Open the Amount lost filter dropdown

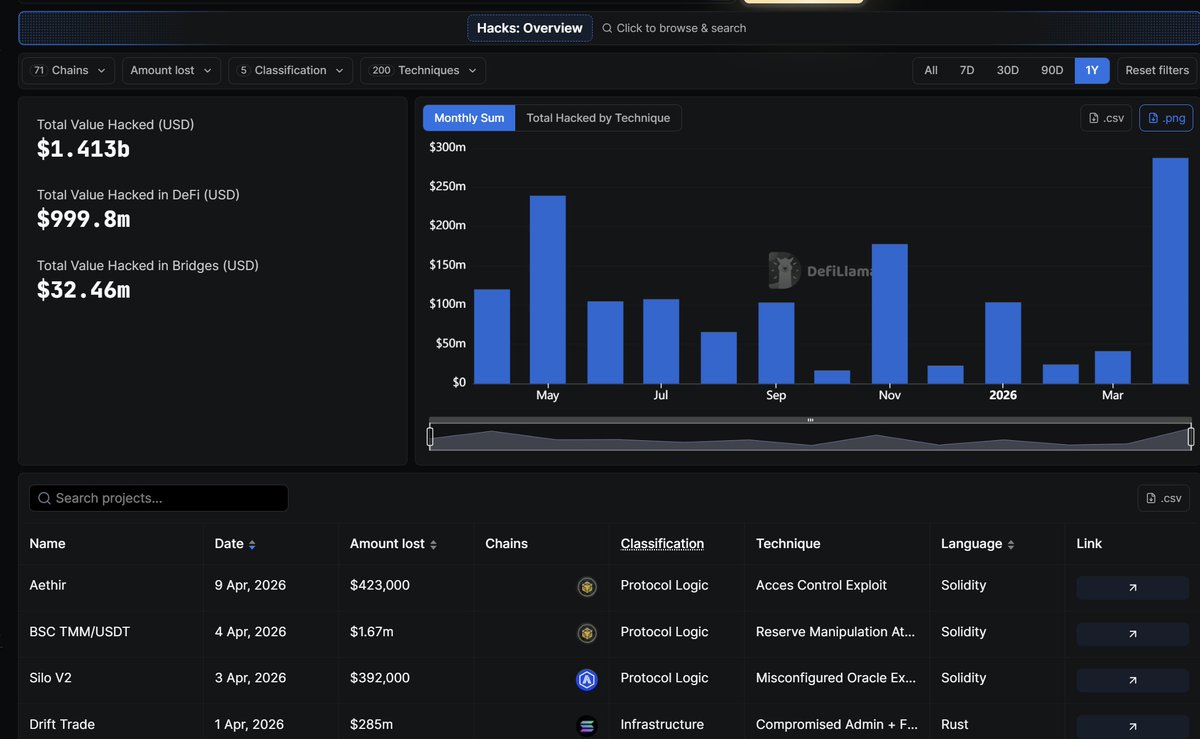(x=172, y=70)
